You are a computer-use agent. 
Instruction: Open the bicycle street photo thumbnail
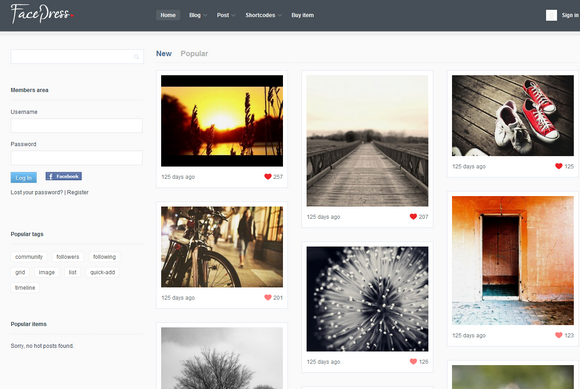(222, 247)
